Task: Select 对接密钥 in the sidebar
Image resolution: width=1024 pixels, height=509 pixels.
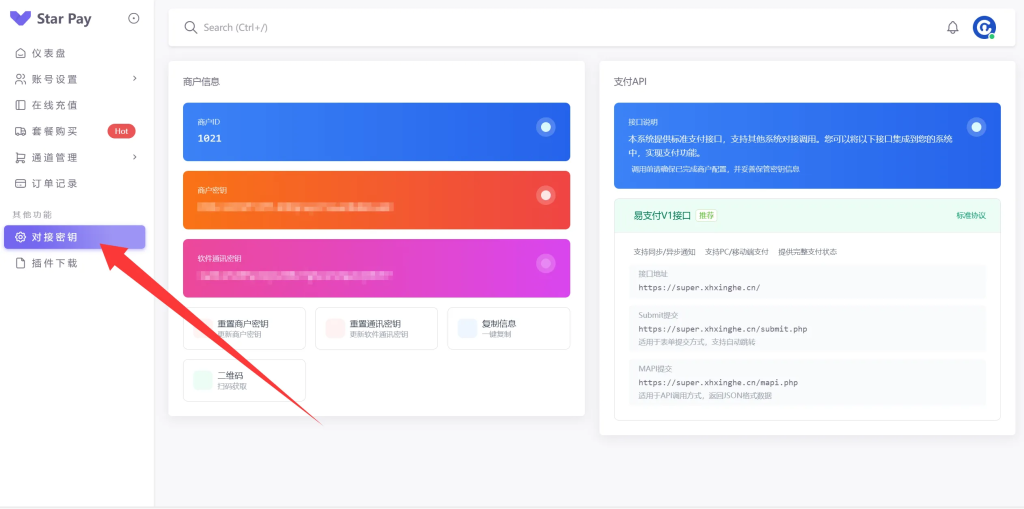Action: tap(75, 237)
